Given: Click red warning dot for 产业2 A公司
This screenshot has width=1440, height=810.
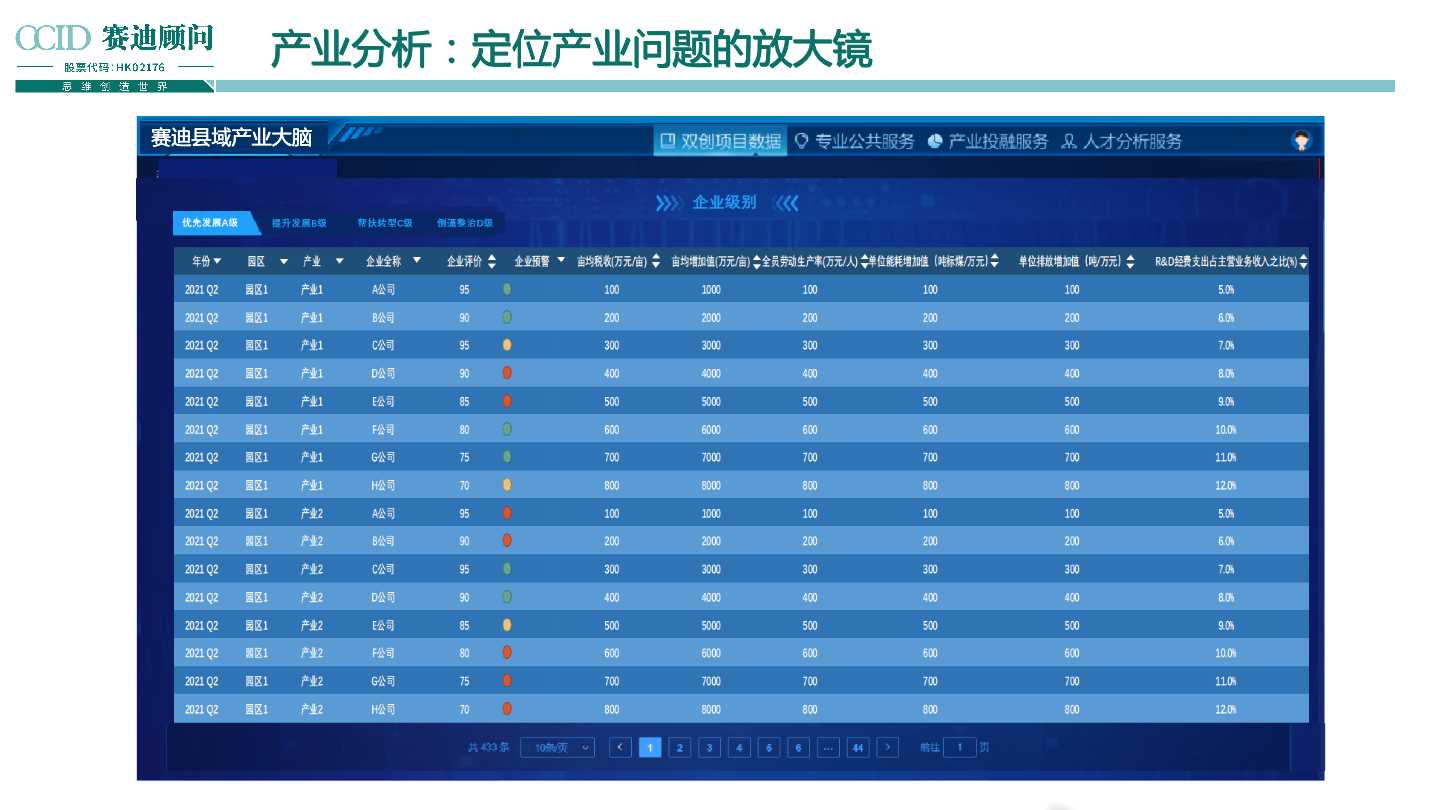Looking at the screenshot, I should tap(507, 513).
